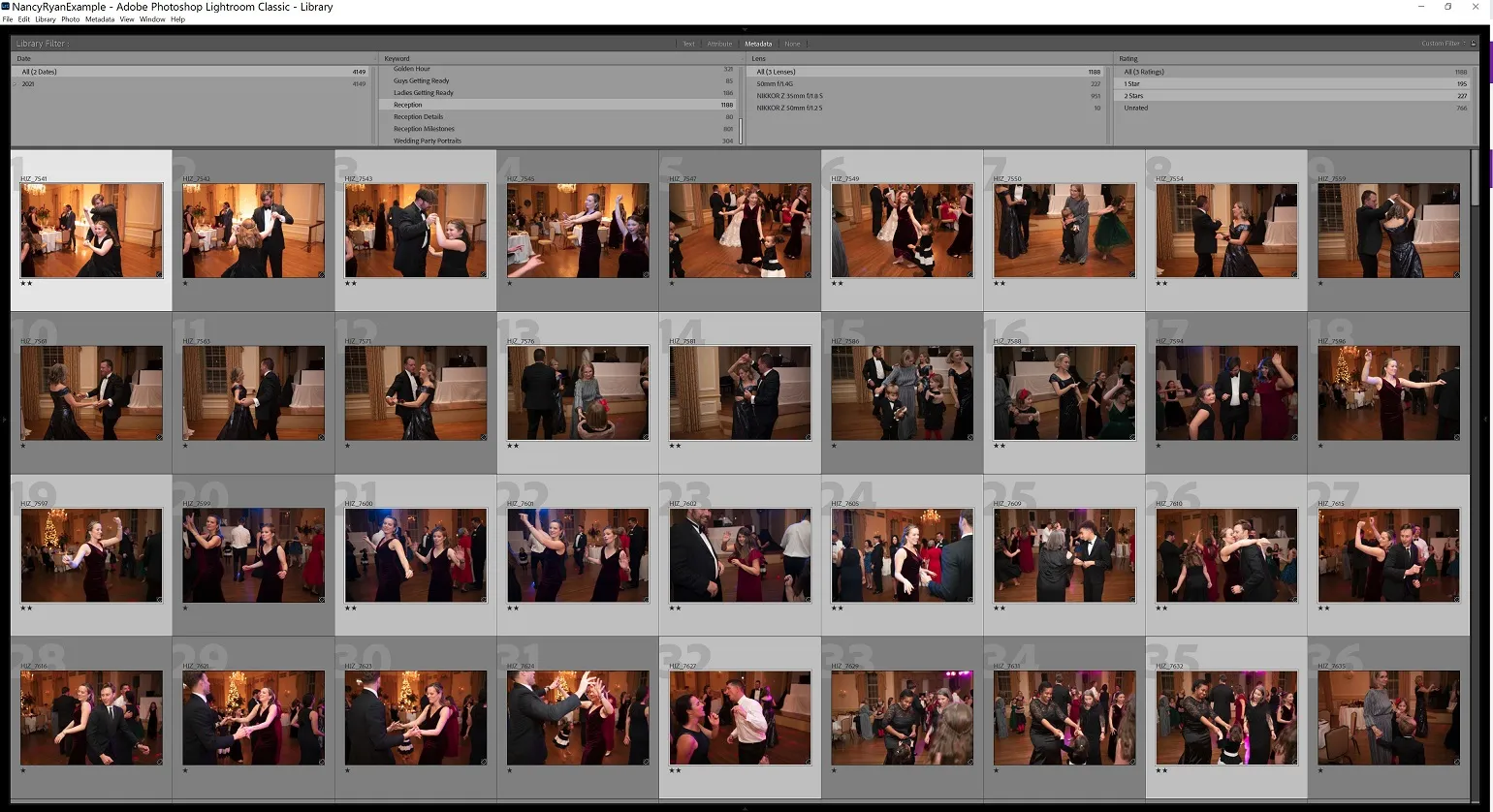Image resolution: width=1493 pixels, height=812 pixels.
Task: Select the HIZ_7627 thumbnail
Action: click(x=740, y=717)
